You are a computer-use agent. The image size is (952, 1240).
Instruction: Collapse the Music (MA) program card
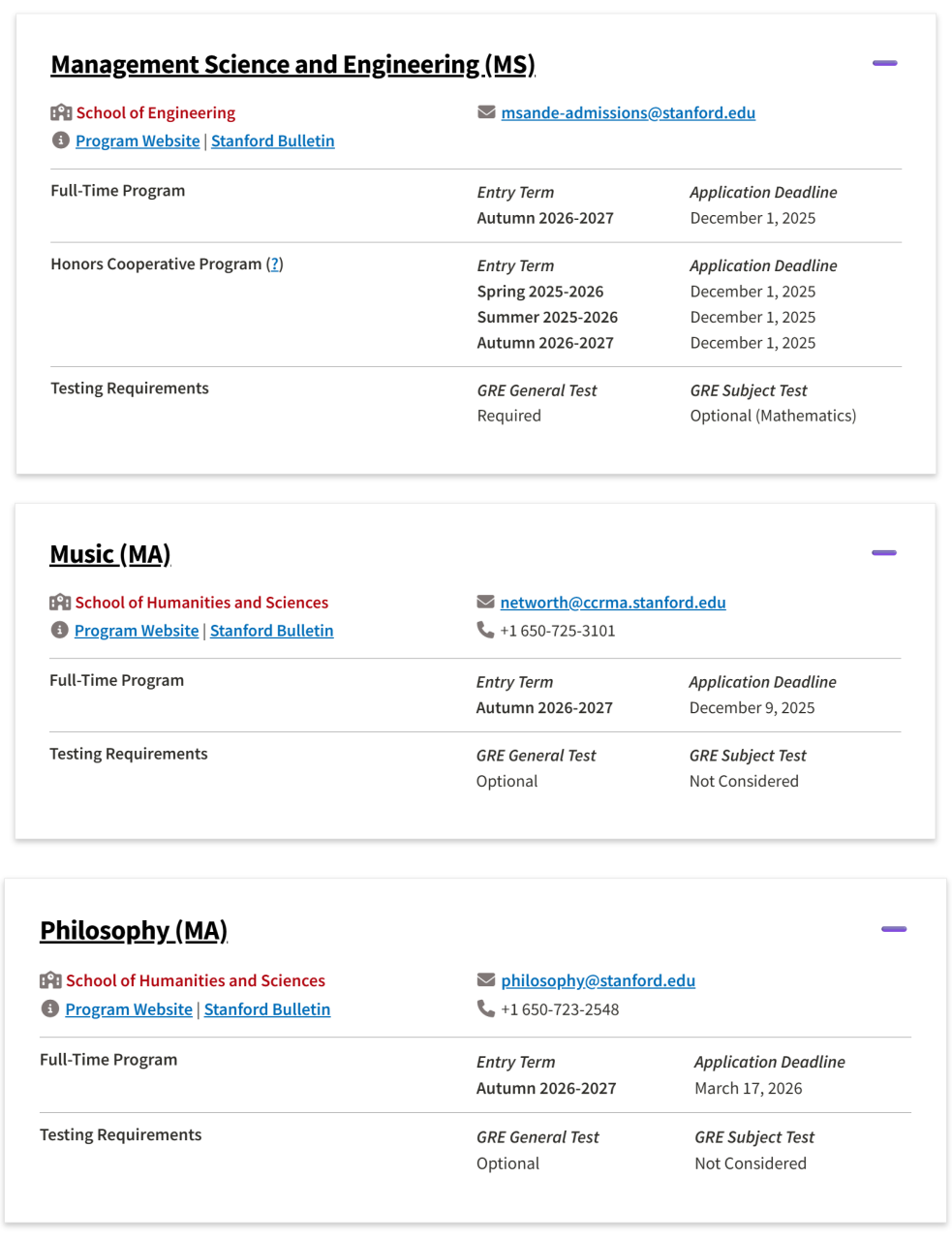point(883,553)
